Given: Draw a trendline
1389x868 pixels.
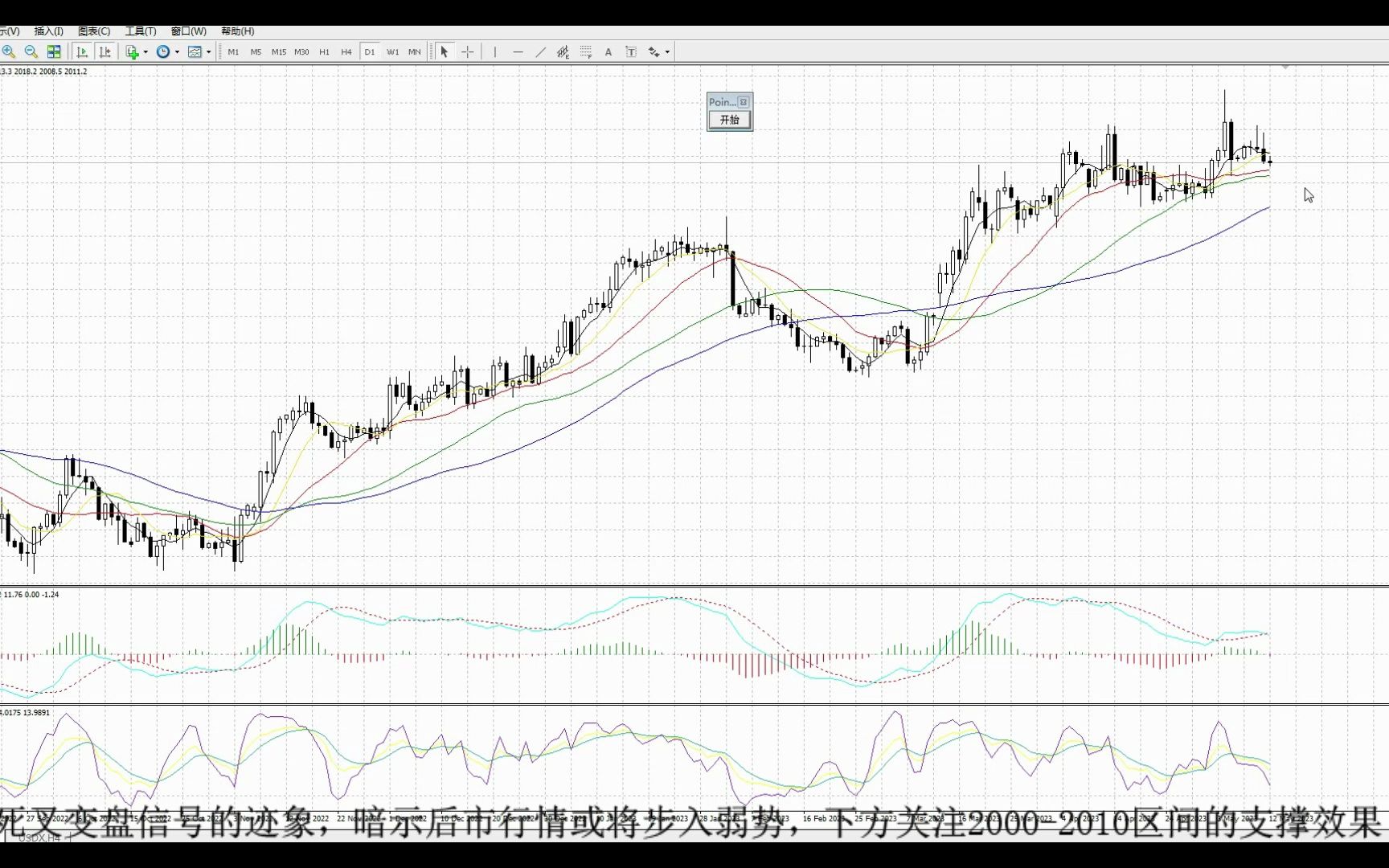Looking at the screenshot, I should point(540,51).
